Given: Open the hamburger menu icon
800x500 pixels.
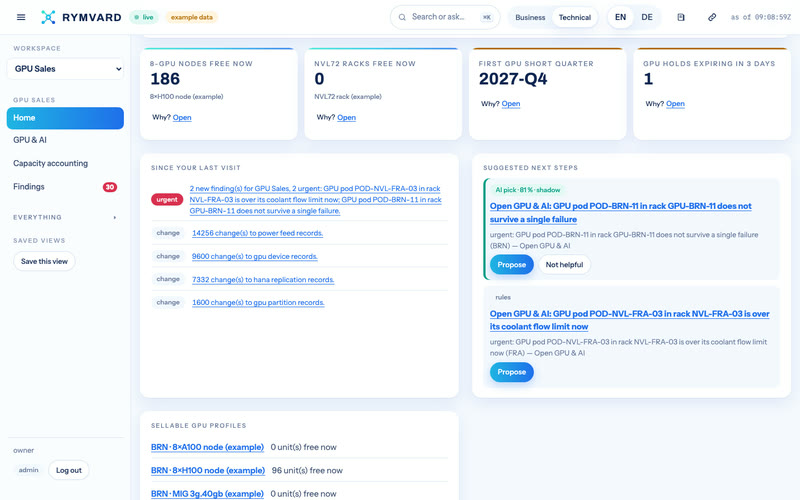Looking at the screenshot, I should click(x=21, y=17).
